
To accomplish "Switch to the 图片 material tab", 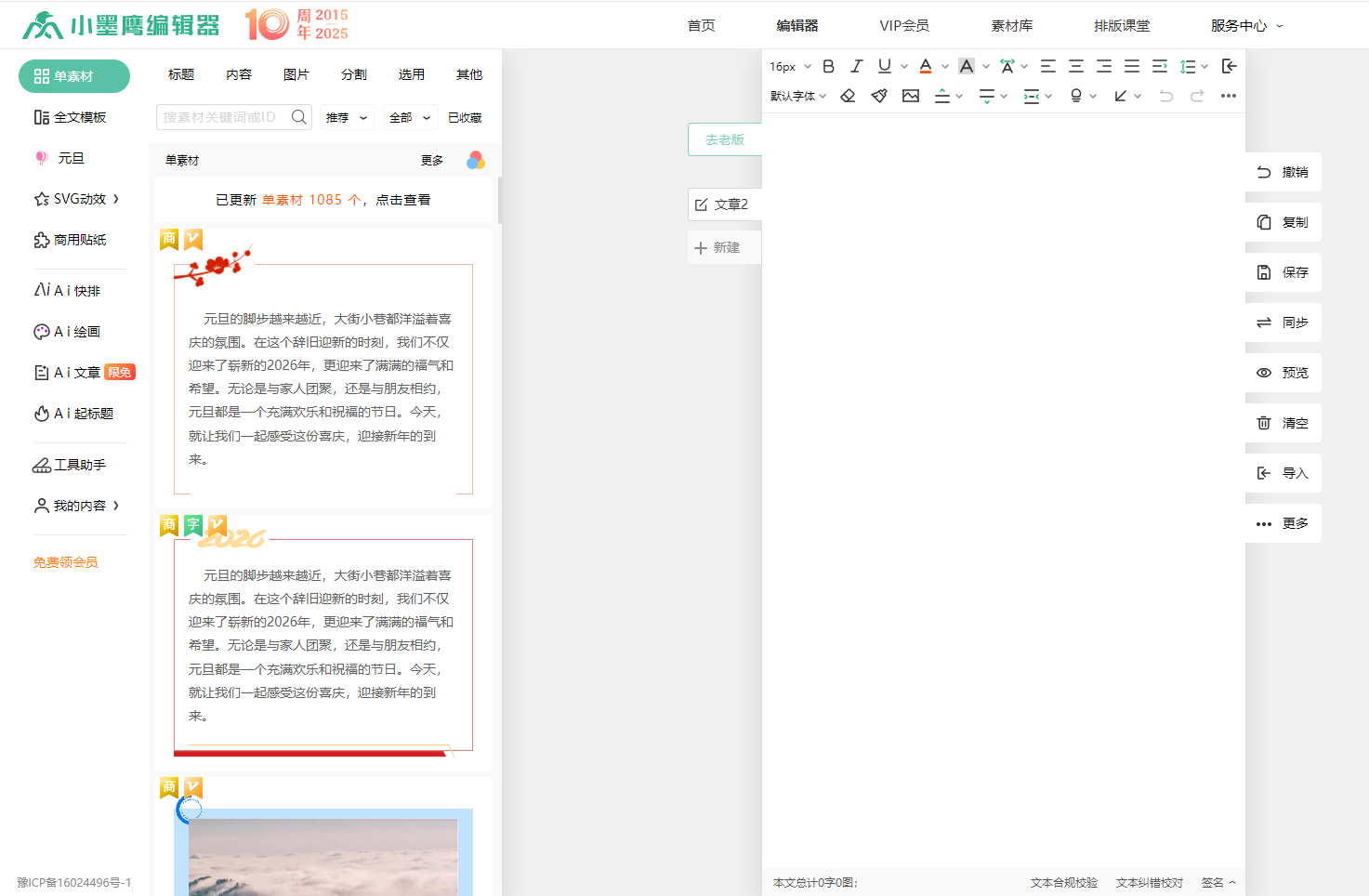I will pos(296,74).
